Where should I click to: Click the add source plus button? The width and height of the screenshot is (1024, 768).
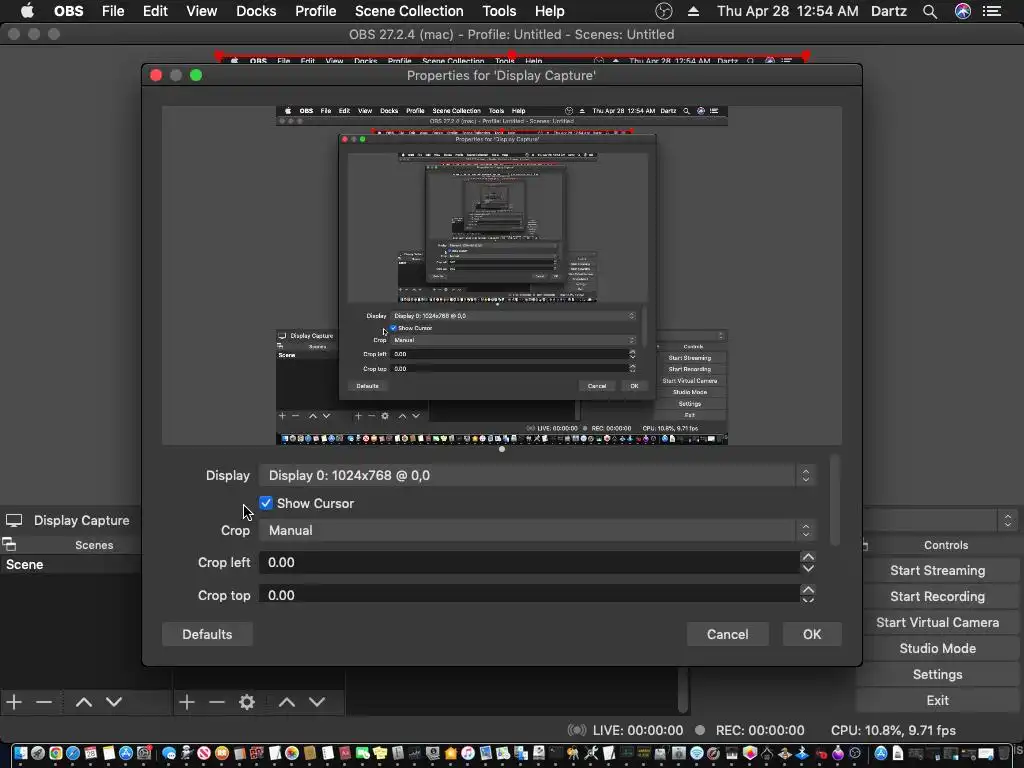click(x=187, y=702)
